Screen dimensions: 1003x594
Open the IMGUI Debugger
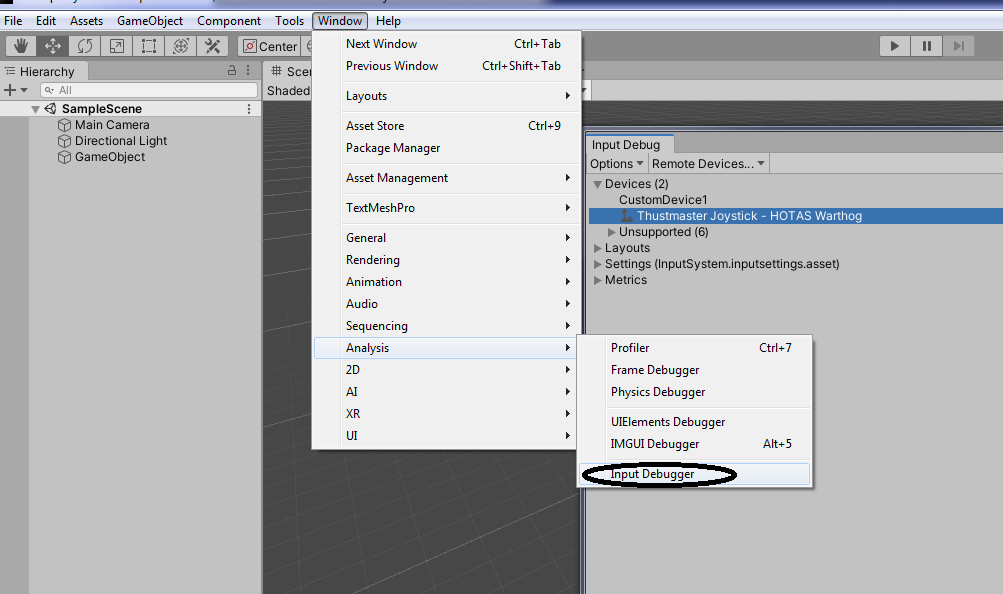point(695,444)
